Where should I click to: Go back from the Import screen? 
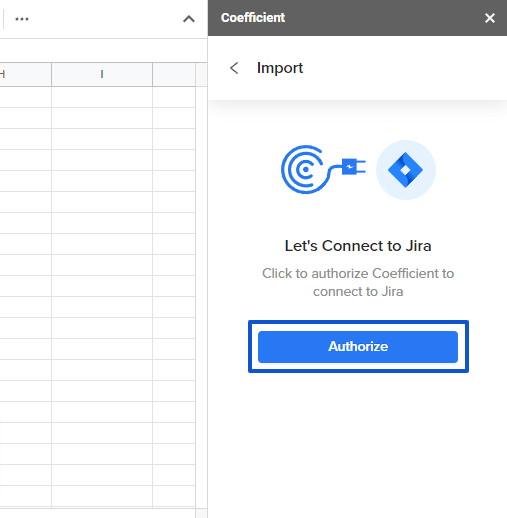pos(234,68)
